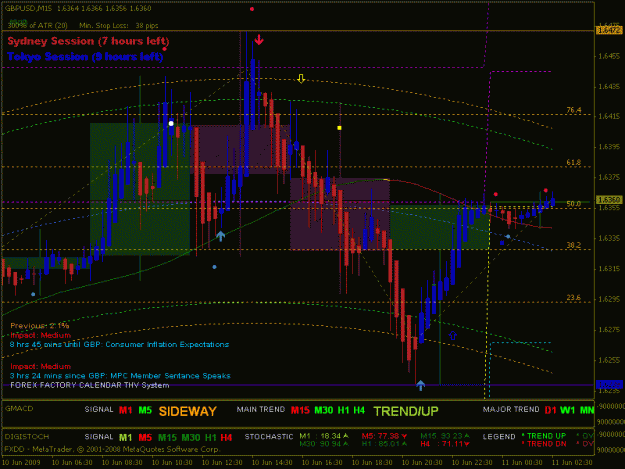Click the red TREND DN legend entry
Viewport: 625px width, 469px height.
pyautogui.click(x=544, y=443)
